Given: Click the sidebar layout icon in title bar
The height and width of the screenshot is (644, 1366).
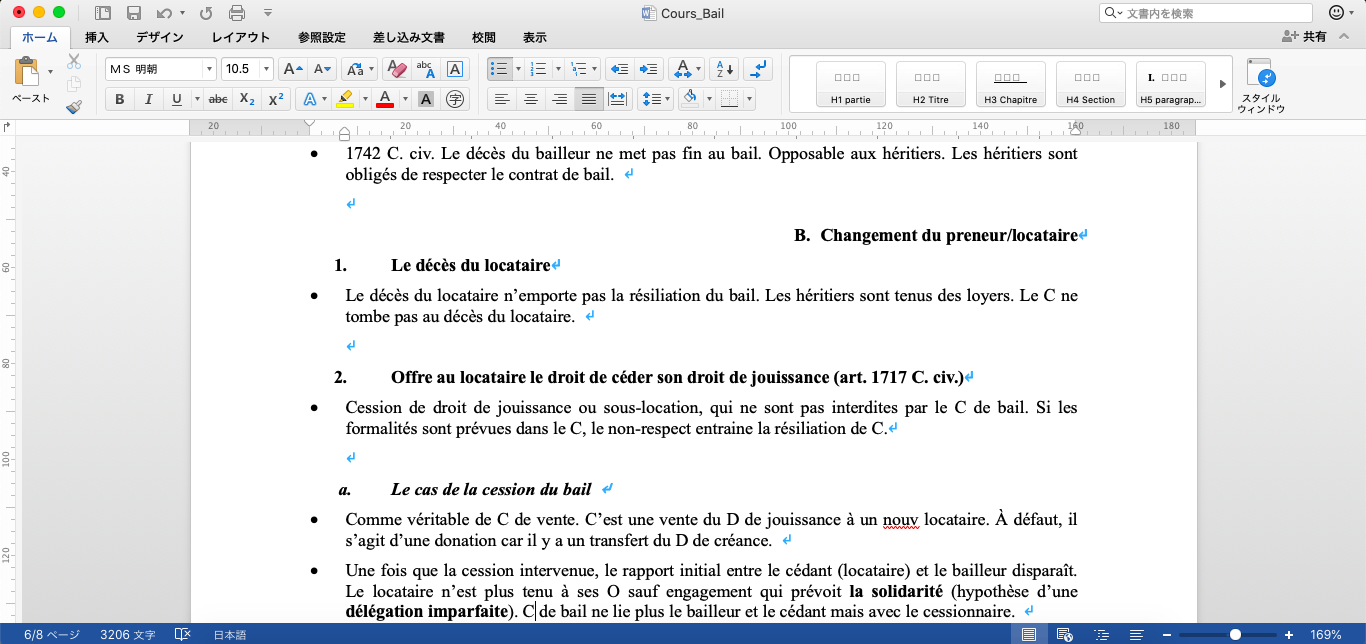Looking at the screenshot, I should pyautogui.click(x=103, y=13).
